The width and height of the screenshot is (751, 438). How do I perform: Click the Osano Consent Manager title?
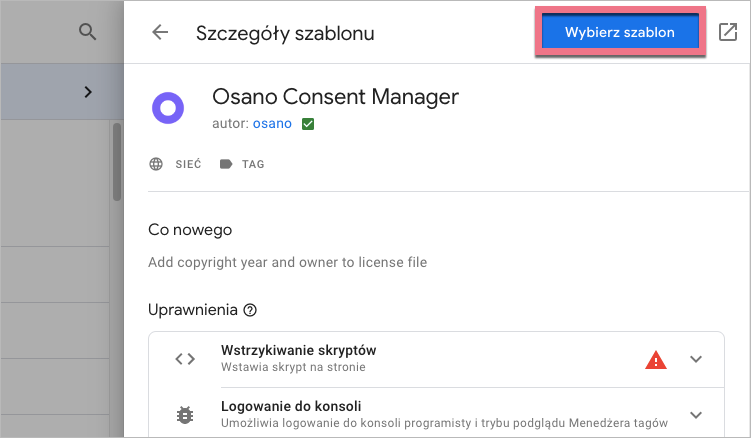335,97
